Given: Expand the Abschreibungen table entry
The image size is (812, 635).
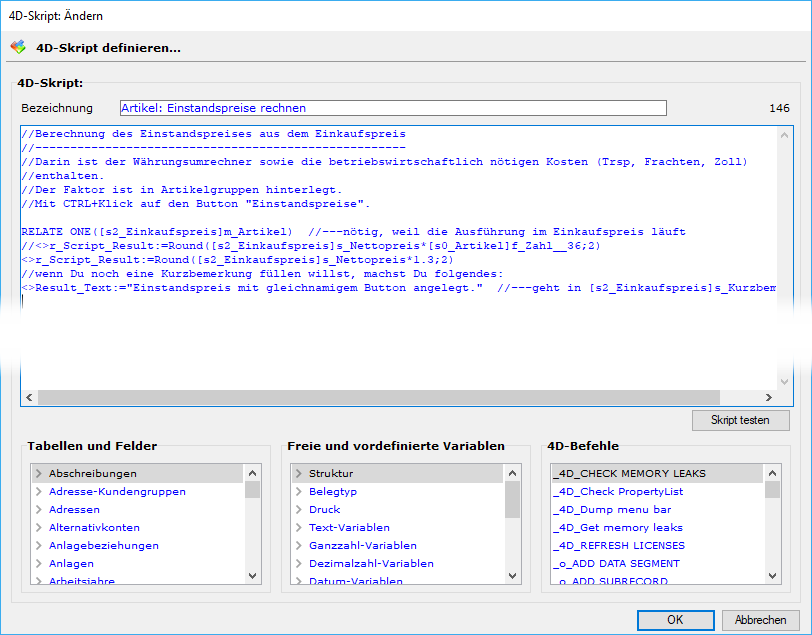Looking at the screenshot, I should [38, 474].
